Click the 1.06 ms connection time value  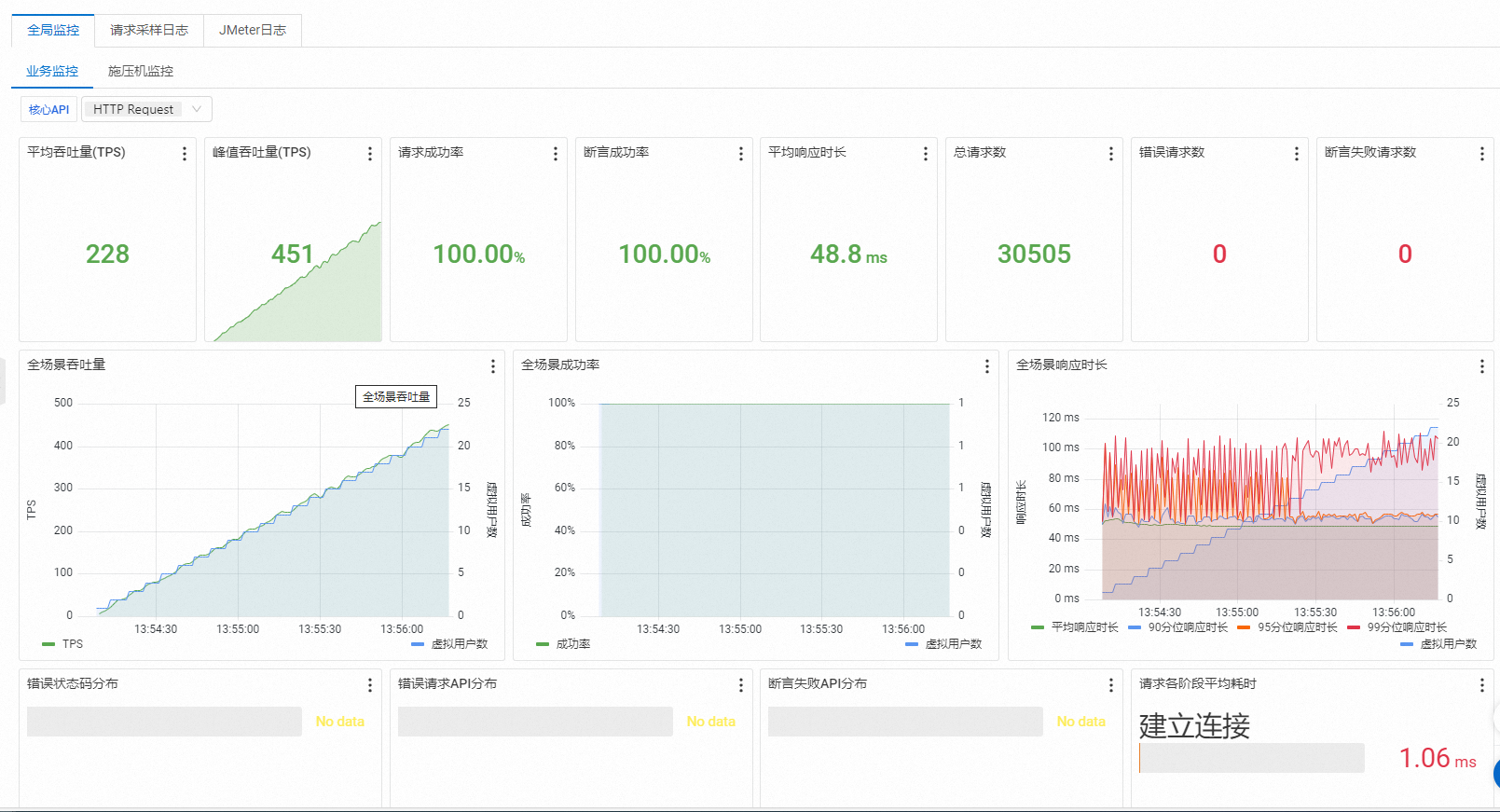[x=1438, y=758]
